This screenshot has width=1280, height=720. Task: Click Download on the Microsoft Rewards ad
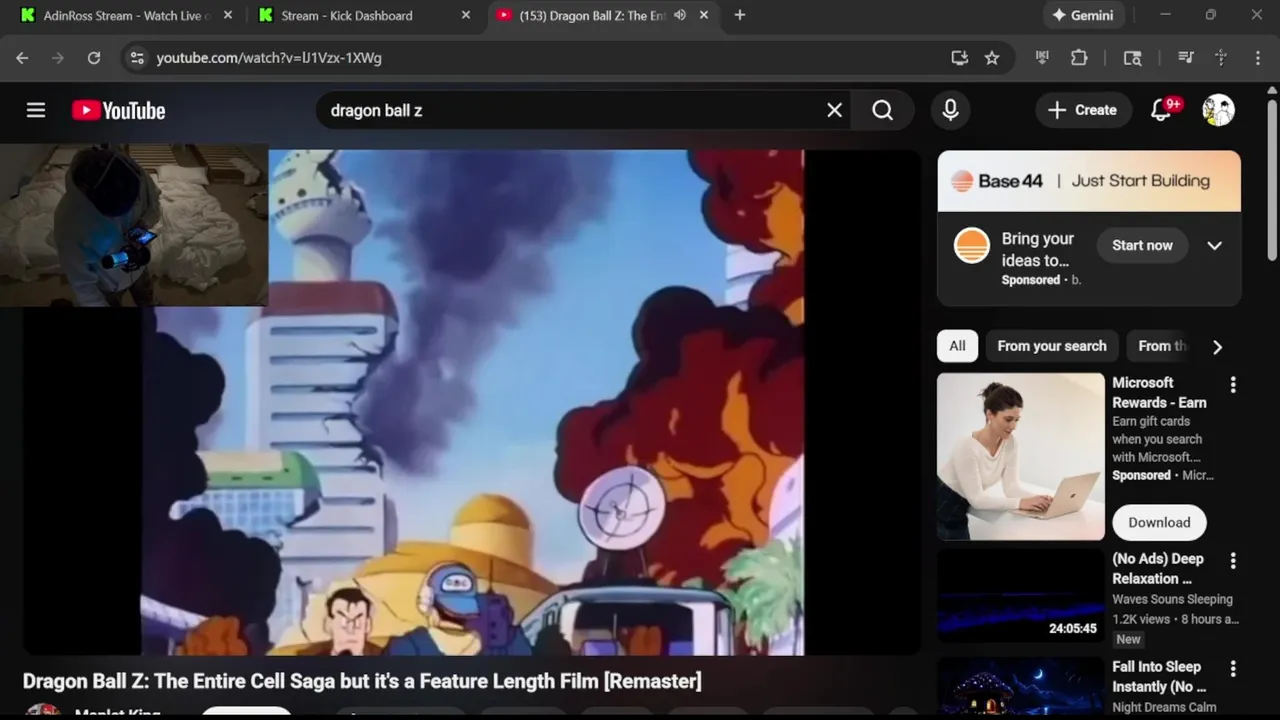1159,522
